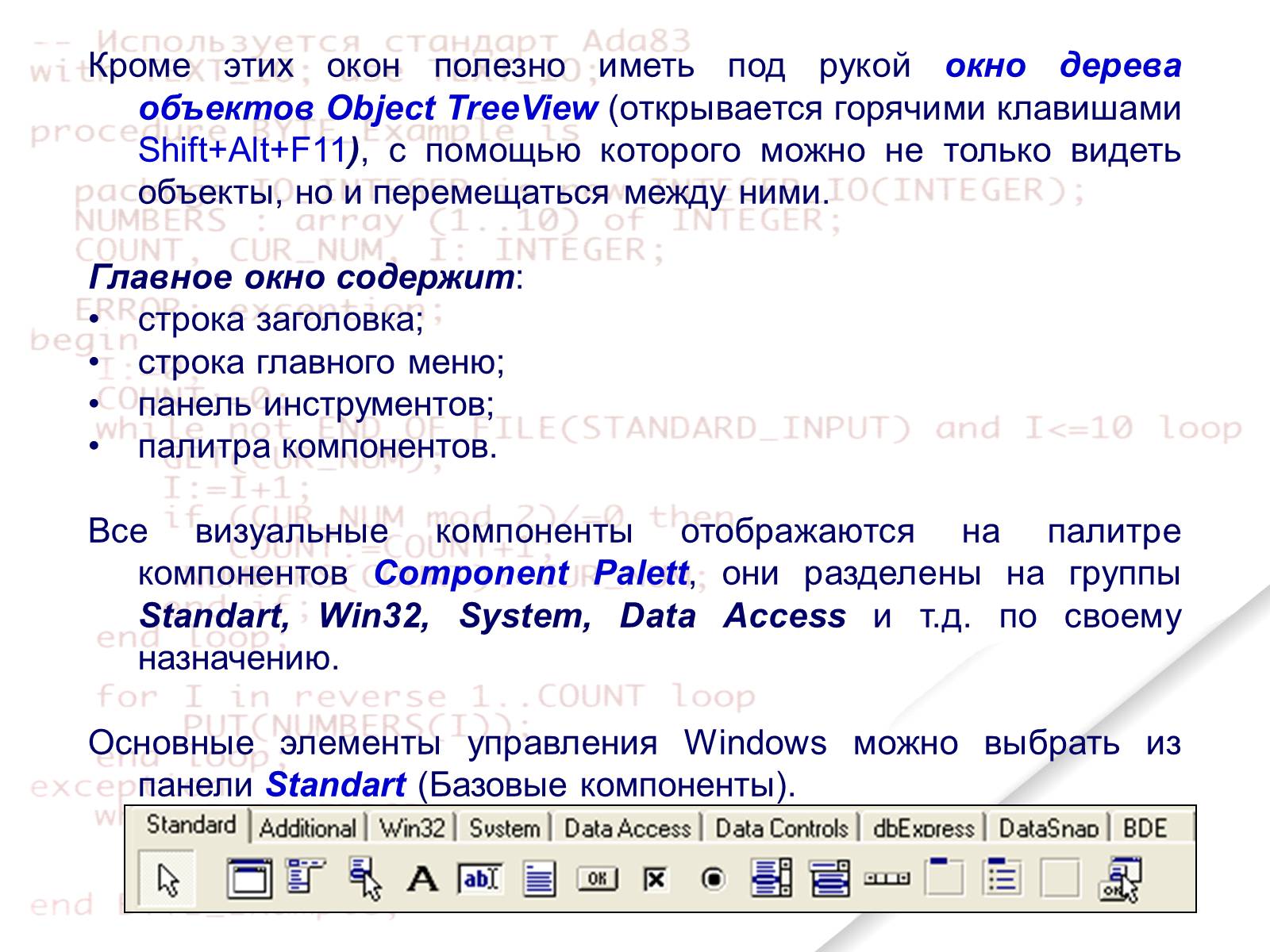The image size is (1270, 952).
Task: Click the blue 'Shift+Alt+F11' hotkey text
Action: (x=242, y=150)
